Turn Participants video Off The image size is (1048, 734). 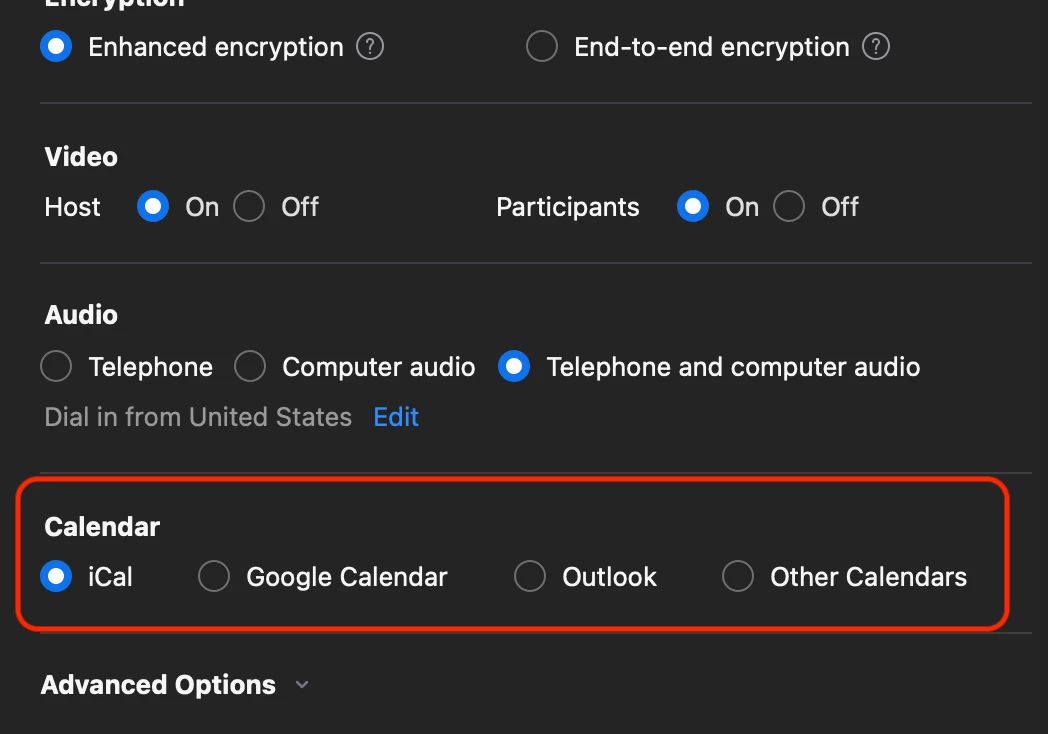pos(789,207)
